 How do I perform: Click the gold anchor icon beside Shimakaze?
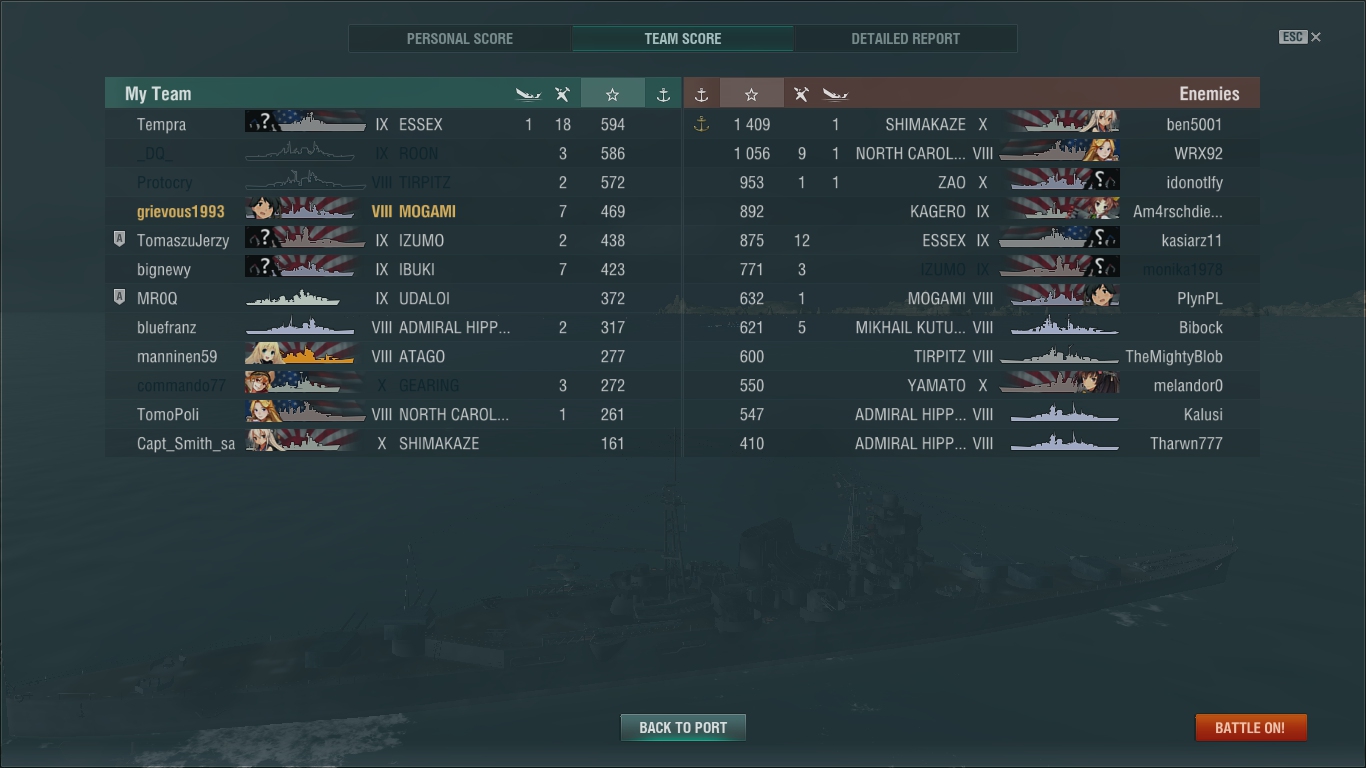click(x=701, y=124)
